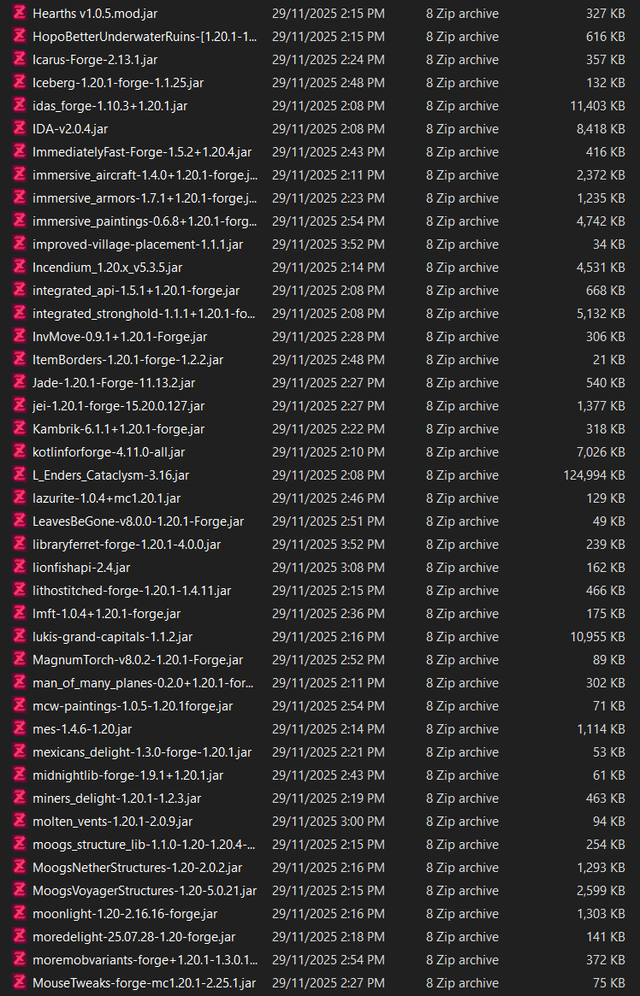
Task: Click the file icon for IDA-v2.0.4.jar
Action: [x=19, y=129]
